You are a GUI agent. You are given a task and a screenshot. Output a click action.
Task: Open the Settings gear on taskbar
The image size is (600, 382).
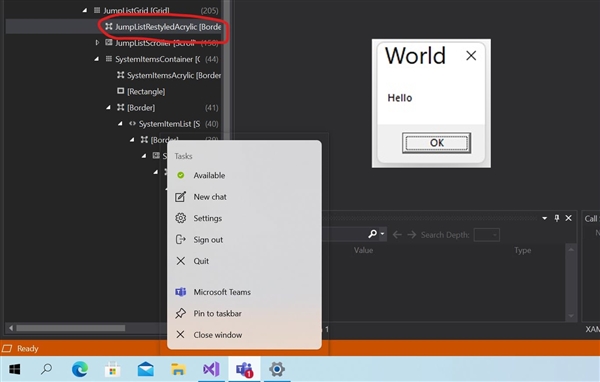[277, 369]
